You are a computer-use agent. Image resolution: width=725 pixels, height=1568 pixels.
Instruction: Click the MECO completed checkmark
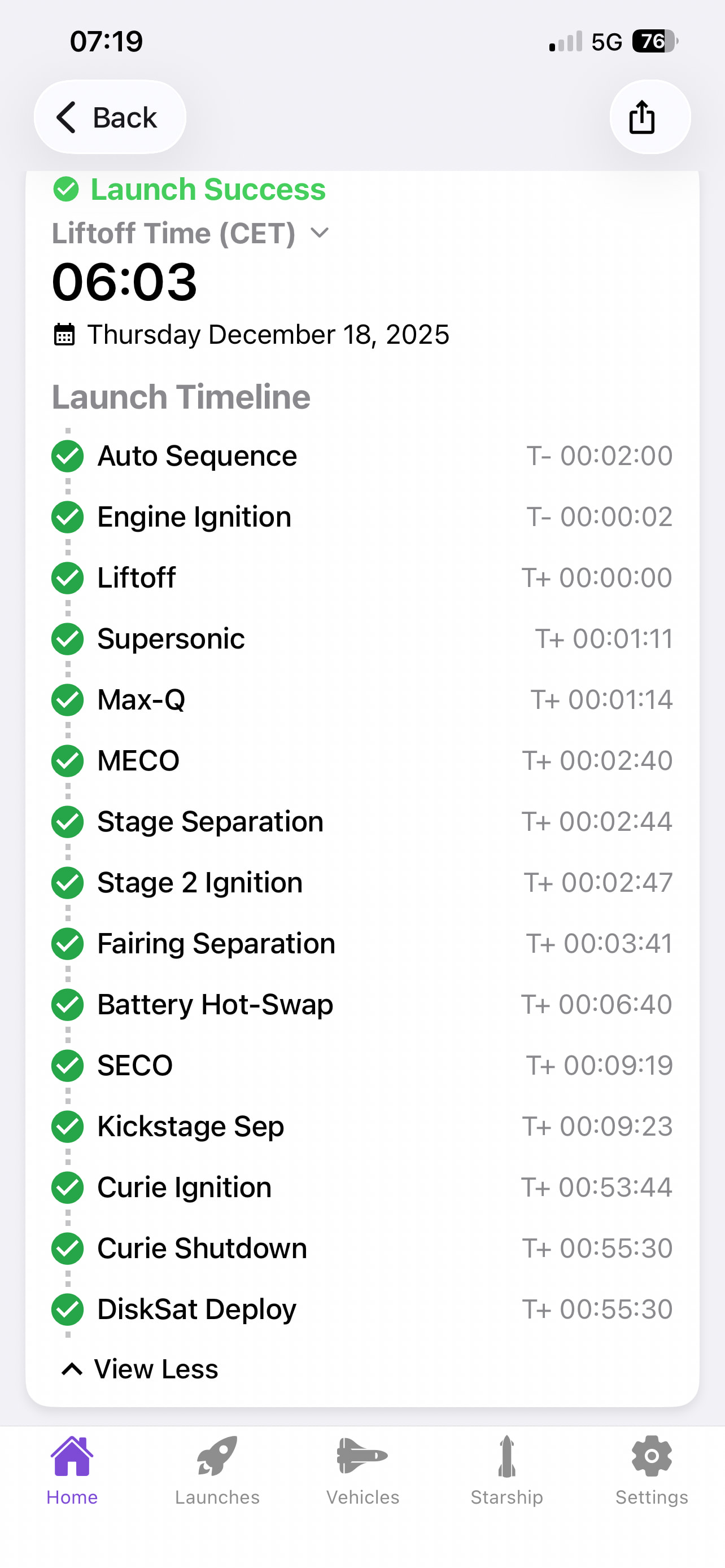[x=68, y=761]
